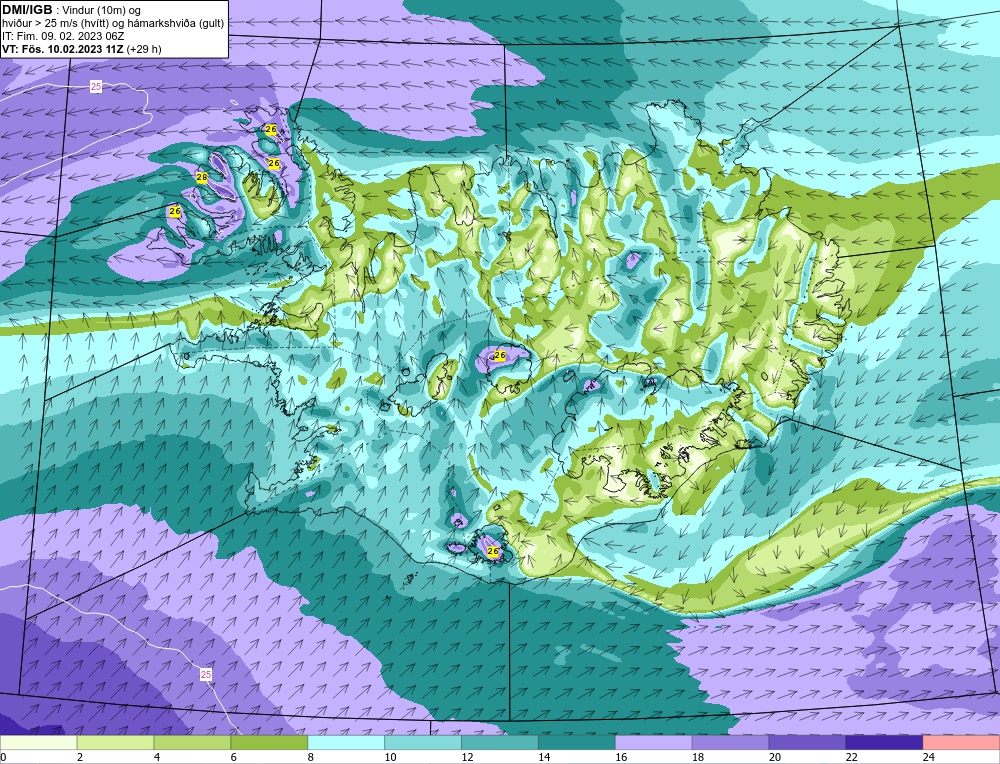
Task: Pick the violet 20–22 legend swatch
Action: 807,743
